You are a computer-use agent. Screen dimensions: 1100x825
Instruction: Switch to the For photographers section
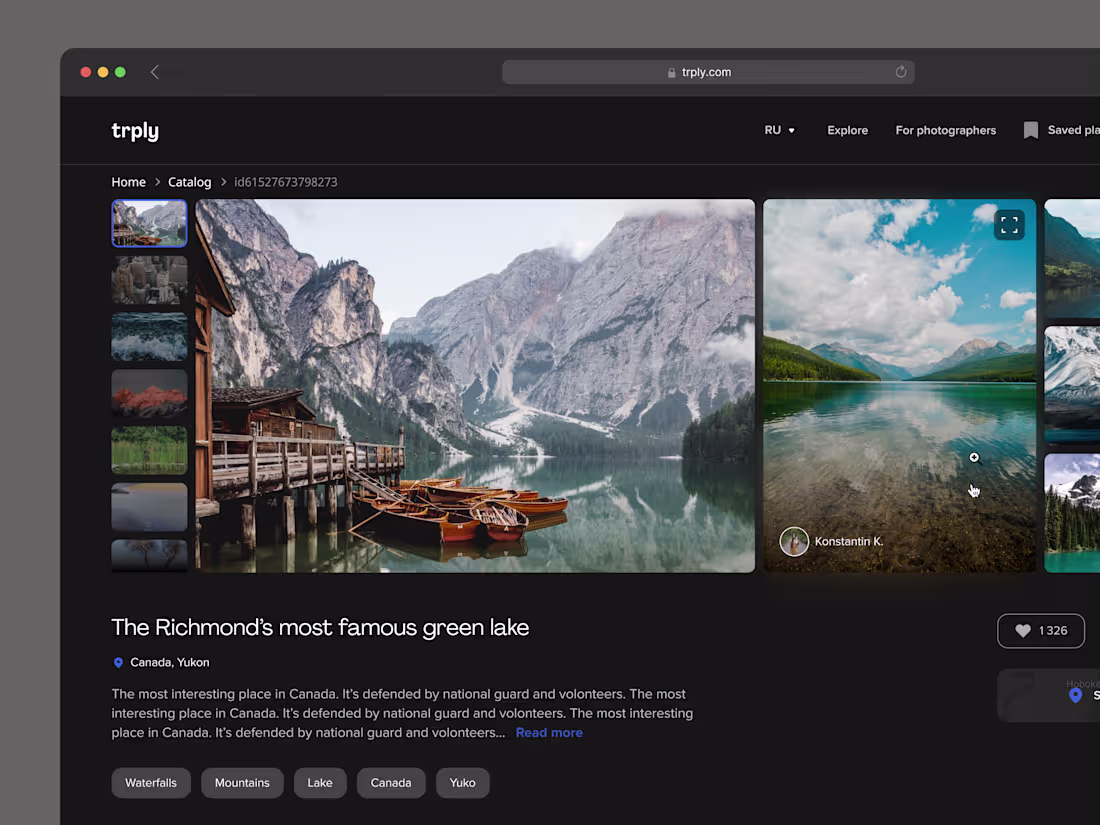click(945, 130)
